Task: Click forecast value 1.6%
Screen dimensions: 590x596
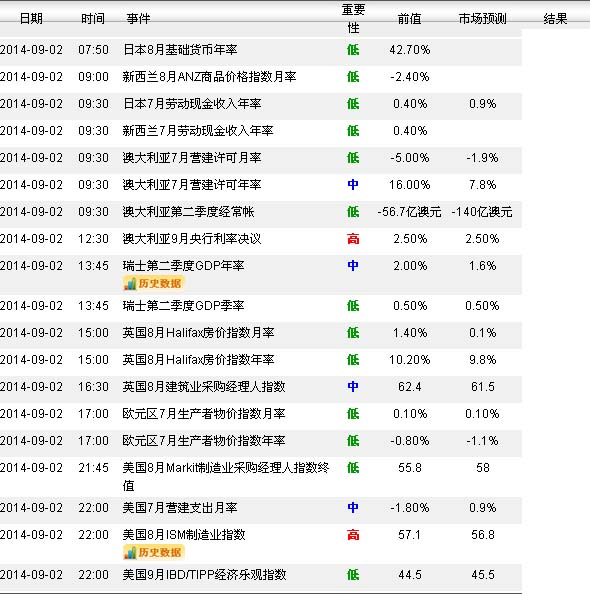Action: pyautogui.click(x=482, y=266)
